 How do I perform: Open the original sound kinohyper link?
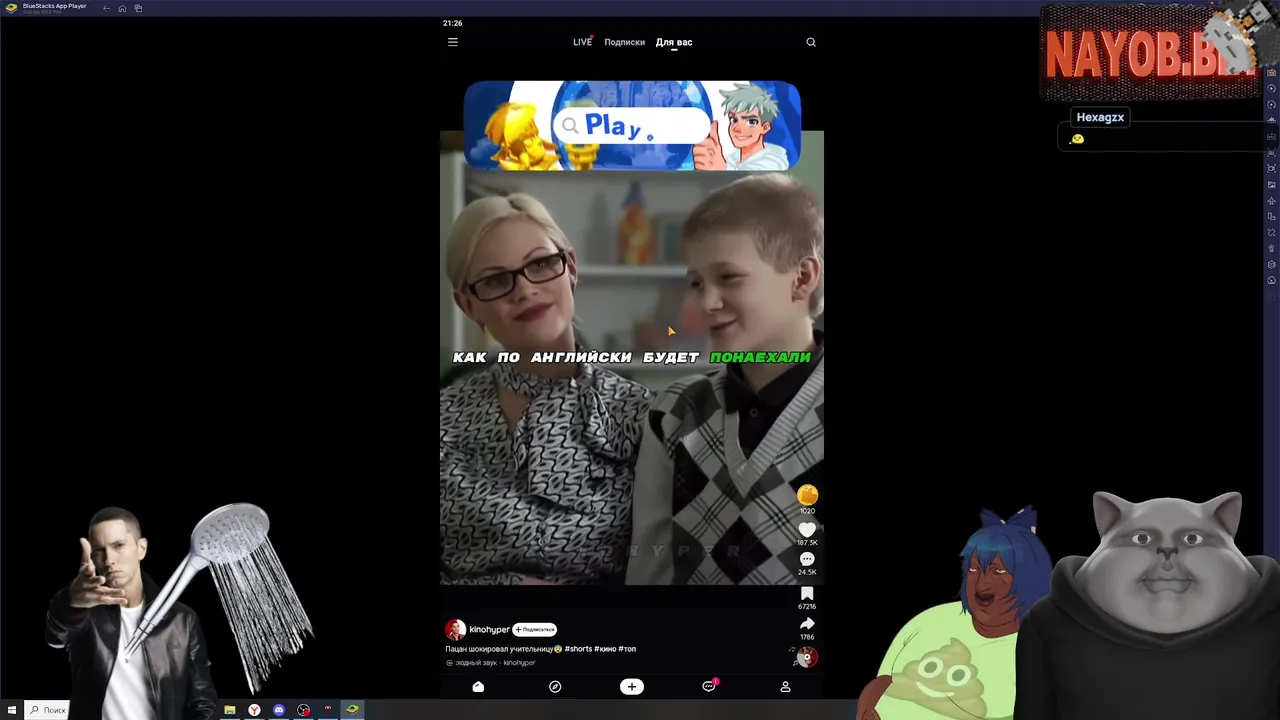[x=491, y=663]
